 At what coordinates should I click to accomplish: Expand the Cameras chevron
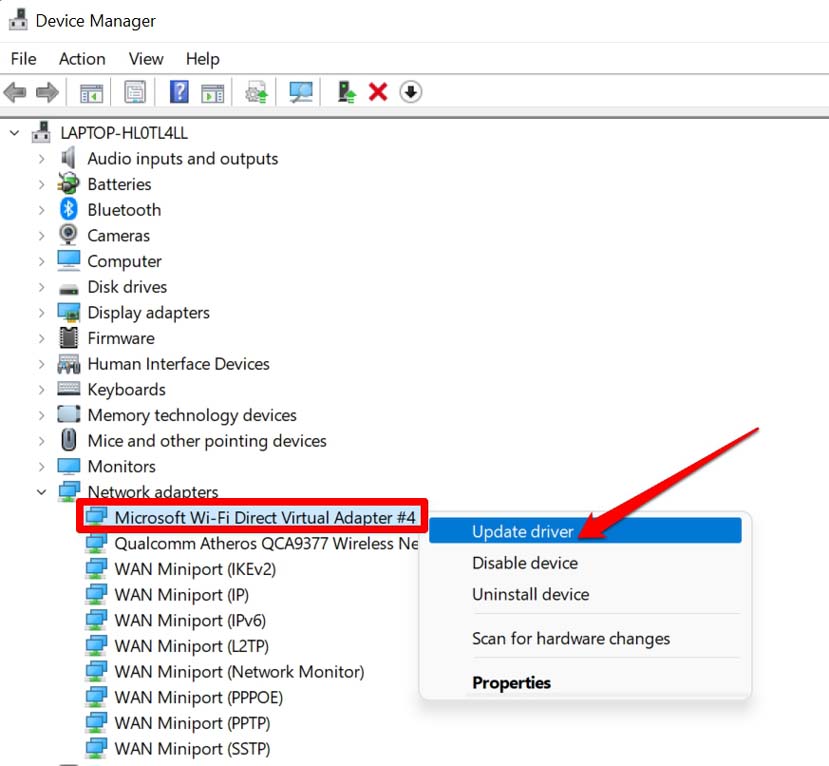tap(41, 235)
